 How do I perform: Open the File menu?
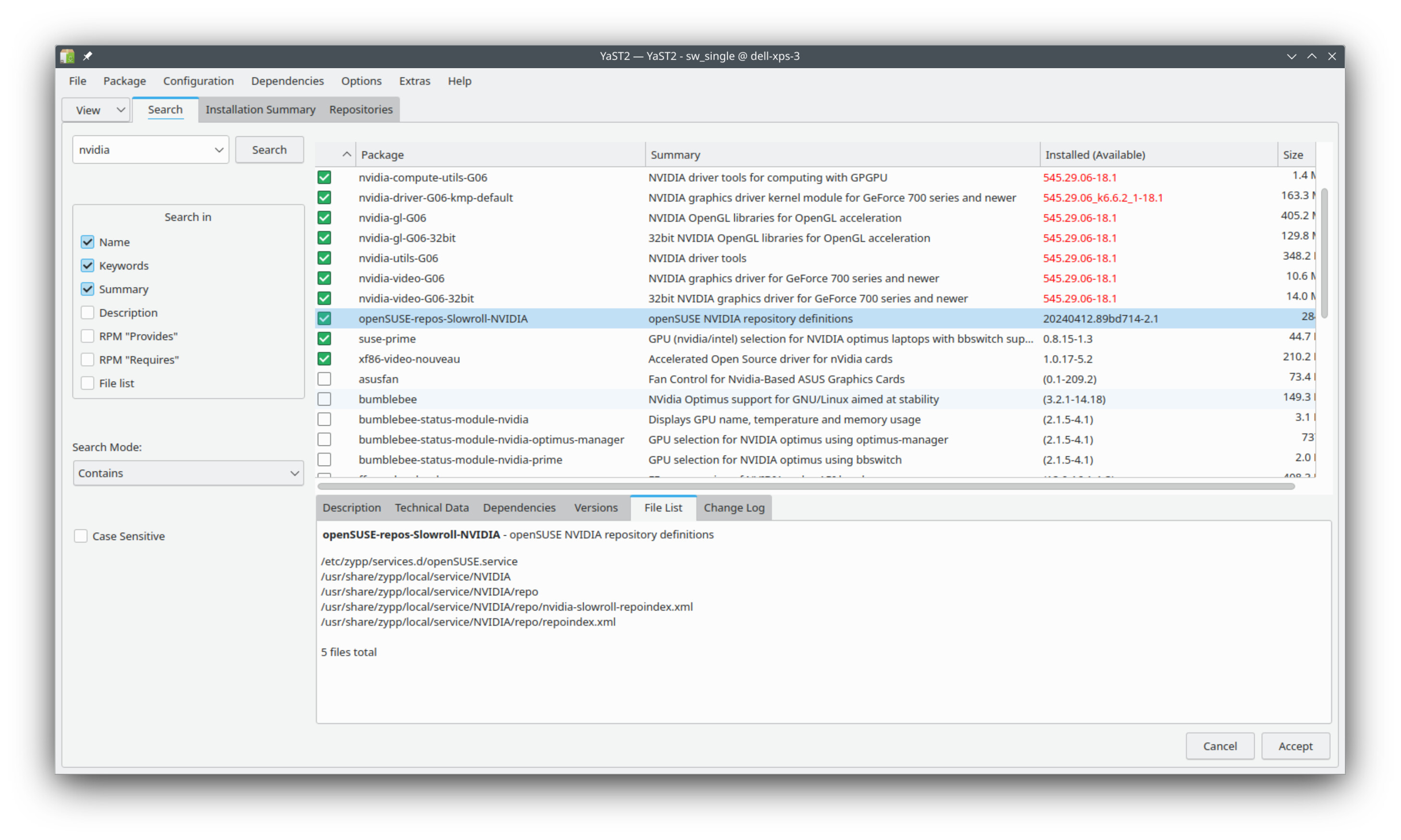(x=78, y=81)
